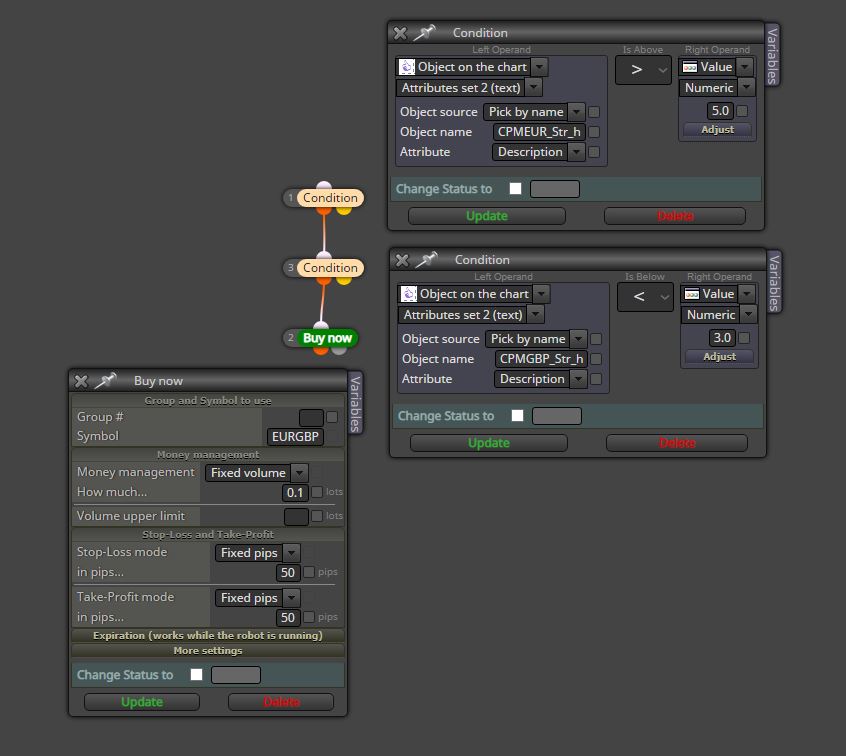Pin the Buy now panel
The image size is (846, 756).
[x=106, y=380]
